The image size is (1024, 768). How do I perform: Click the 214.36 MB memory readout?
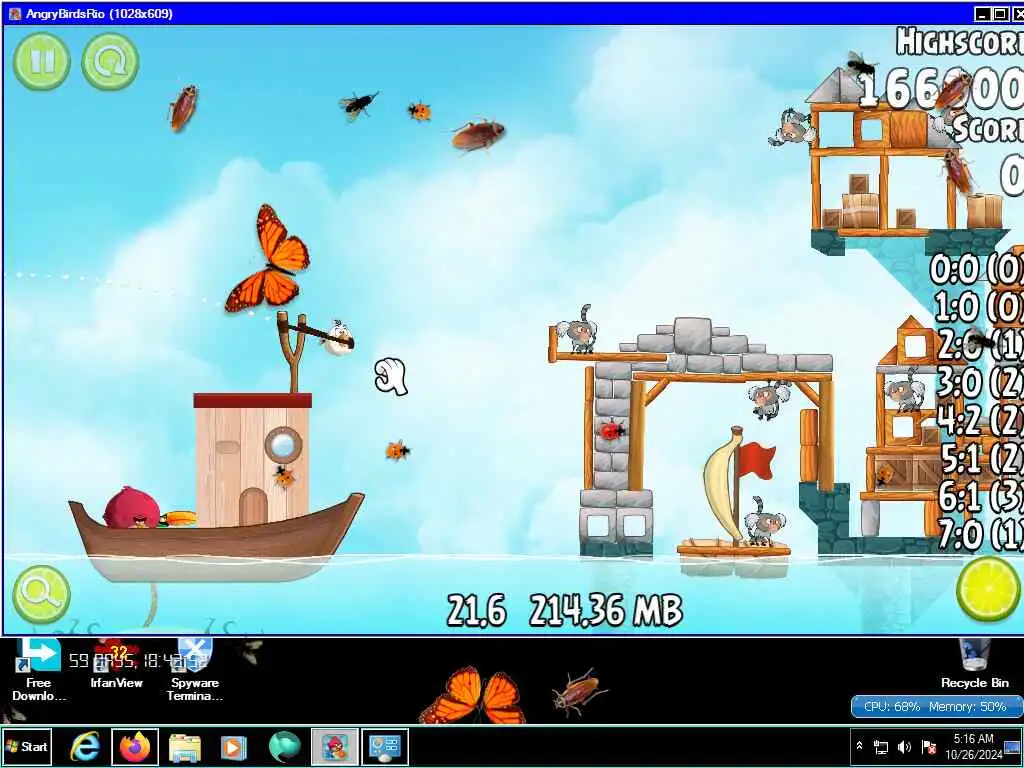coord(605,611)
